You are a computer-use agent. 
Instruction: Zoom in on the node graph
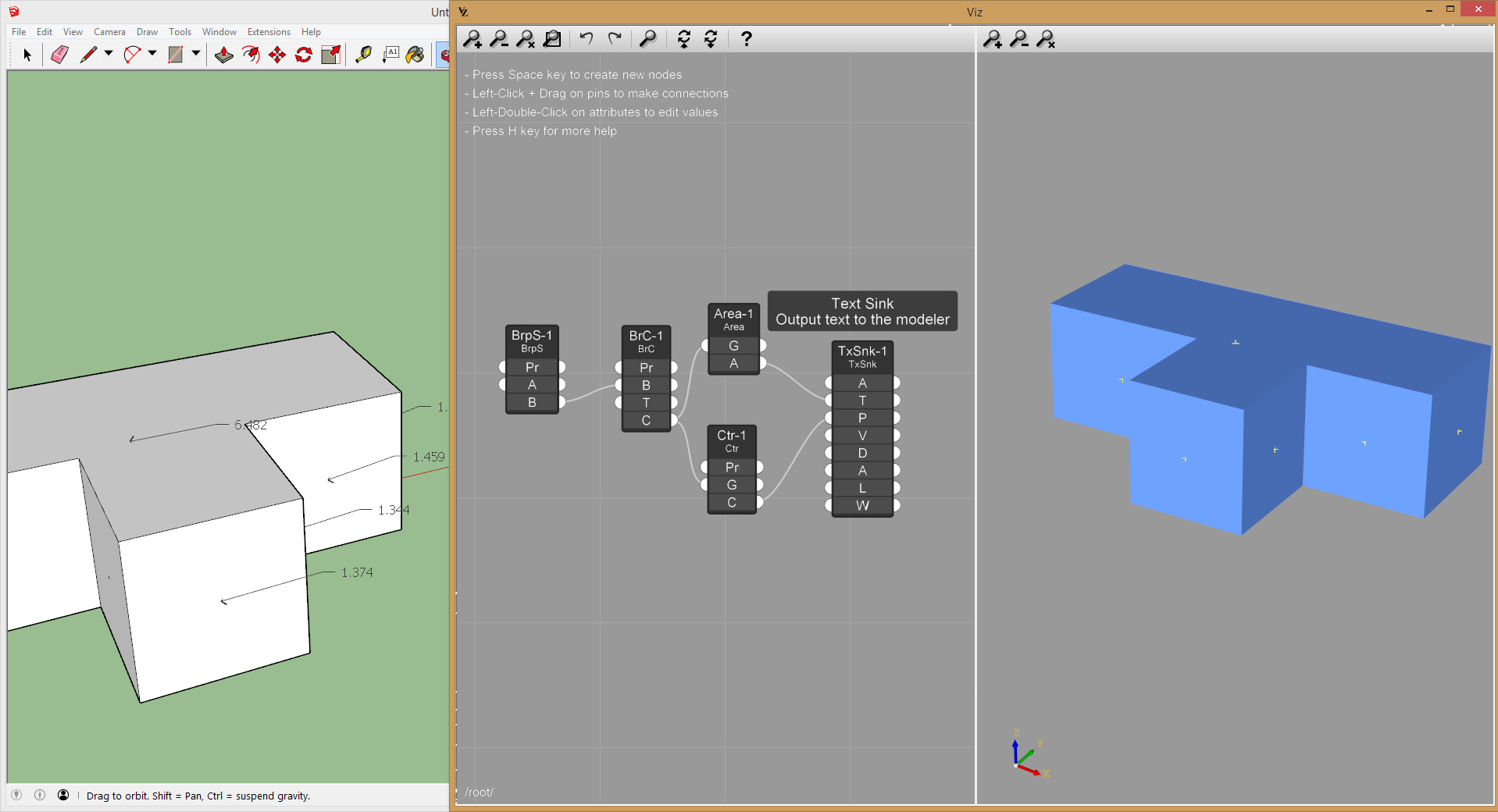click(473, 39)
